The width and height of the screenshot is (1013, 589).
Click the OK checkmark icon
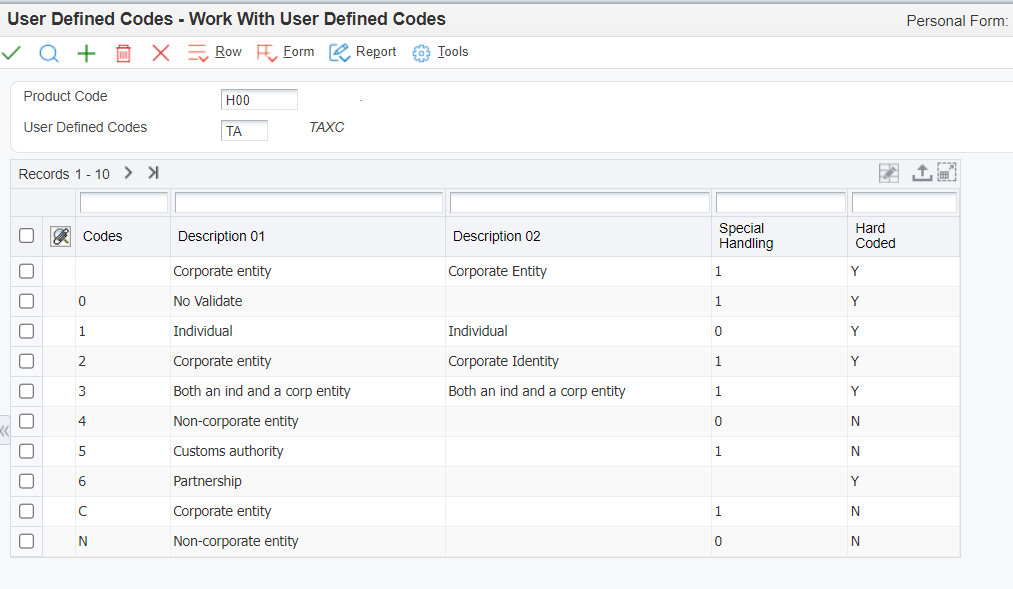(11, 52)
